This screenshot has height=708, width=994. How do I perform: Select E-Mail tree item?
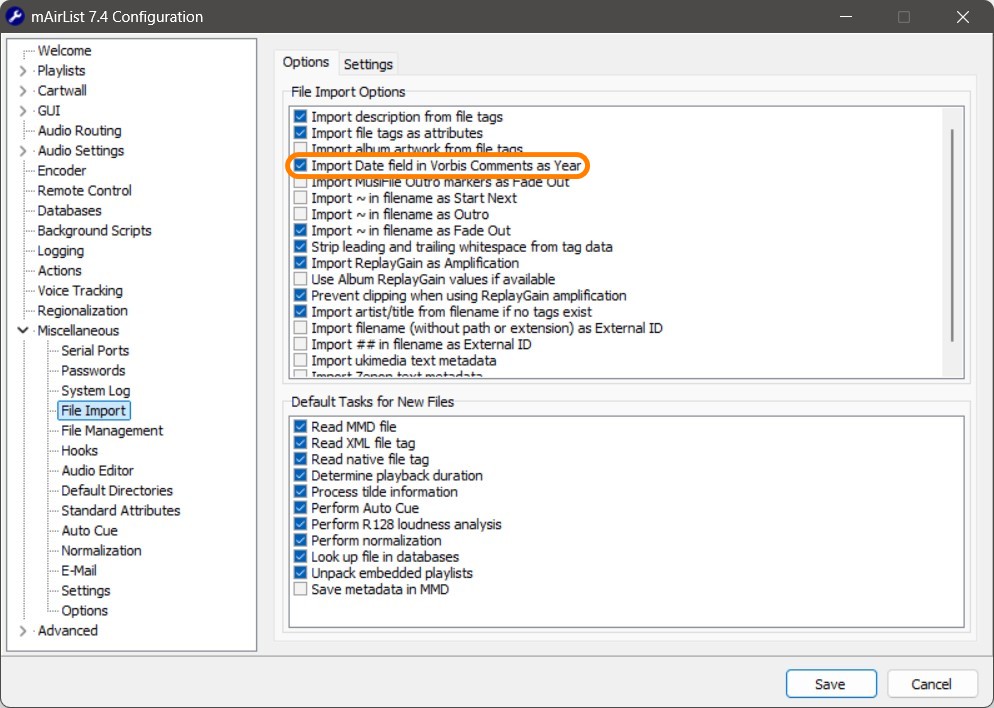click(x=79, y=571)
